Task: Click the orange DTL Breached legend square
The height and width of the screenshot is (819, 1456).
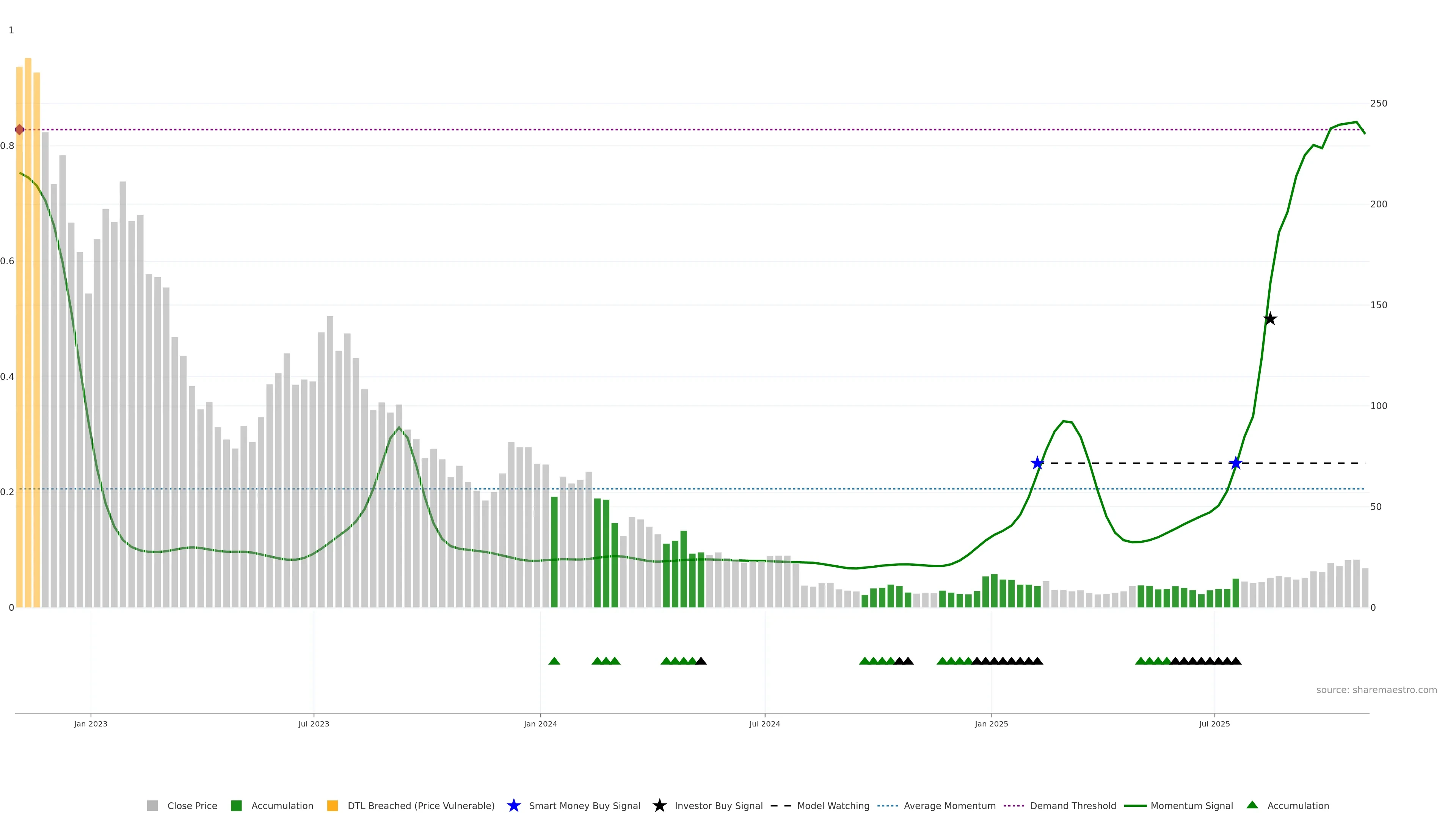Action: click(333, 805)
